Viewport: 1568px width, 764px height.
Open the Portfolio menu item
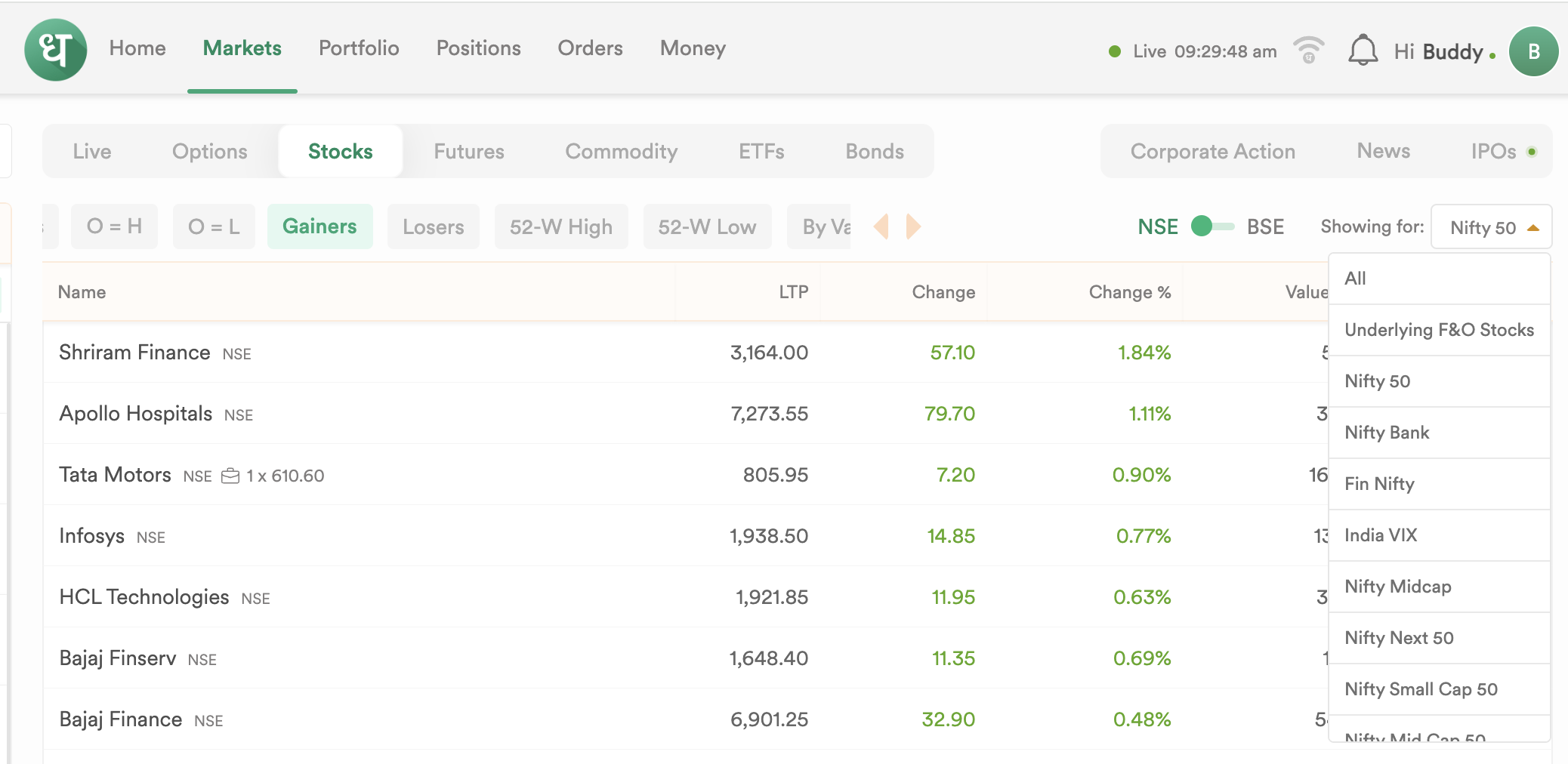(359, 48)
